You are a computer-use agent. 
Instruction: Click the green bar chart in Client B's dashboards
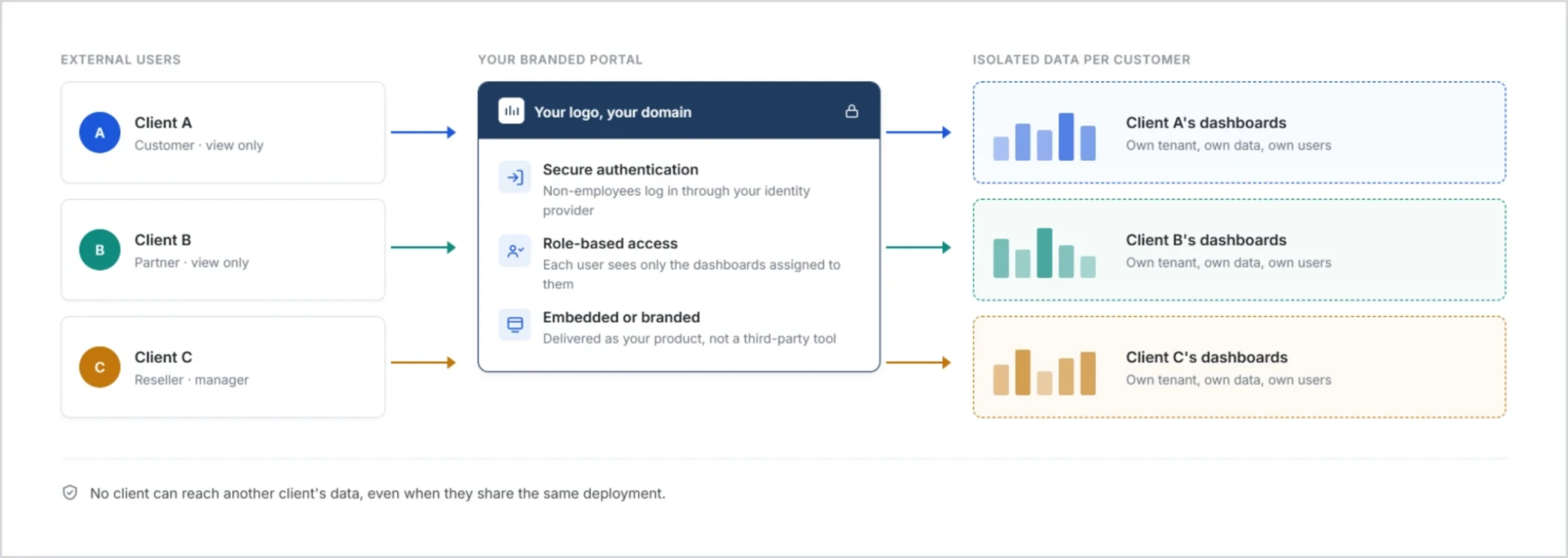1044,253
